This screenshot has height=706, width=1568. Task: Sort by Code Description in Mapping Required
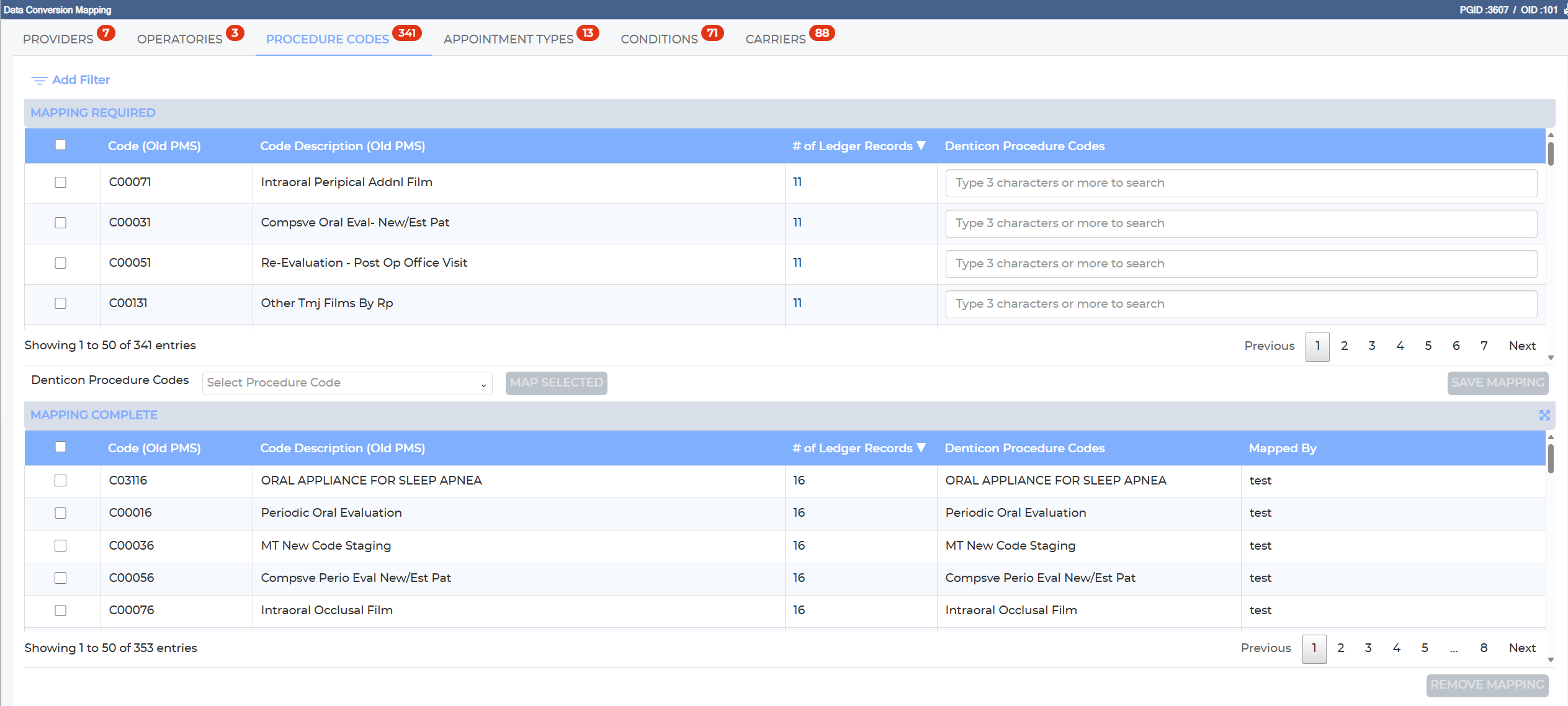(343, 146)
